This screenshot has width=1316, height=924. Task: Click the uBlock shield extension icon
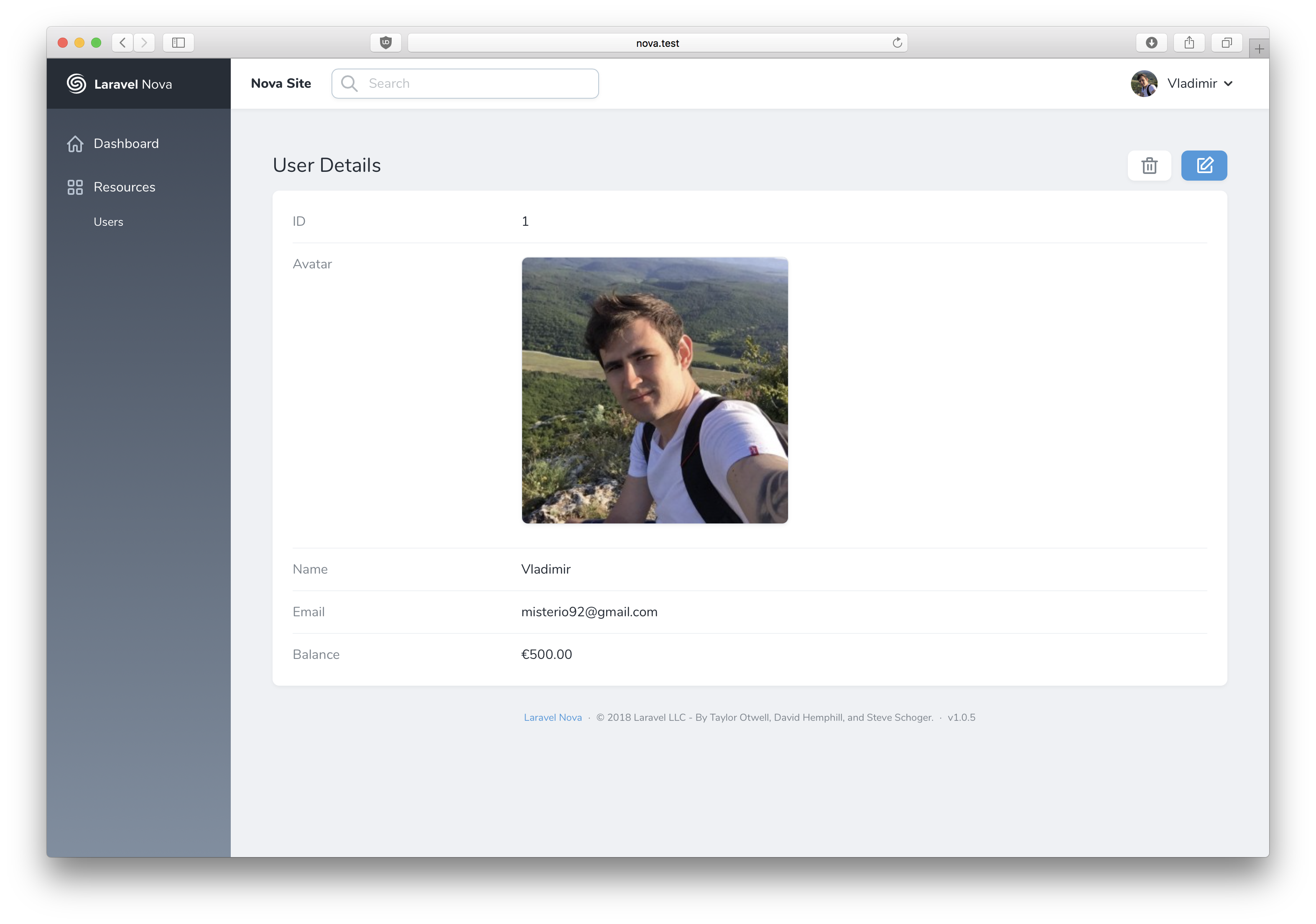pyautogui.click(x=386, y=42)
